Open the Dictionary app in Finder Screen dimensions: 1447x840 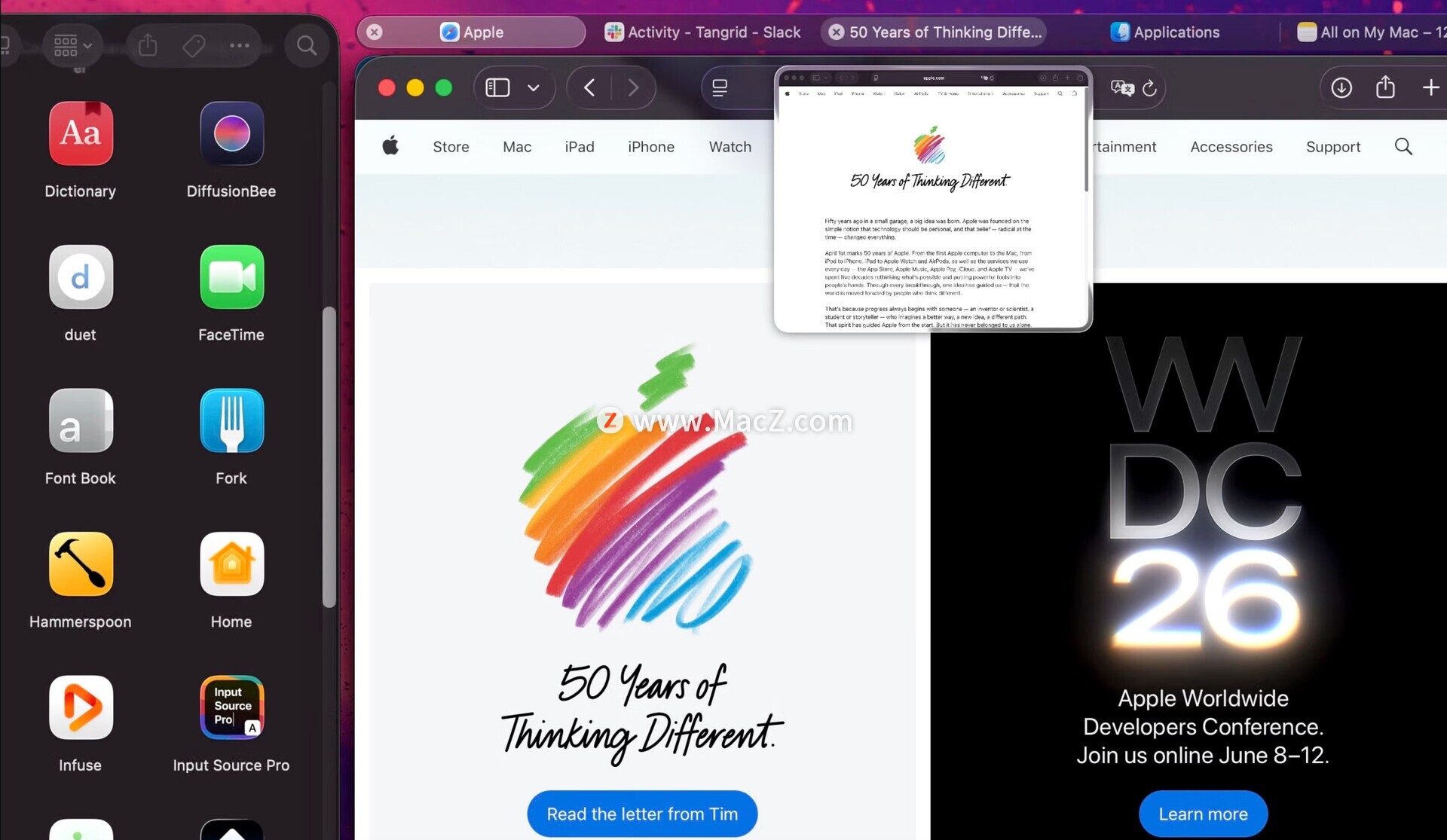[81, 133]
